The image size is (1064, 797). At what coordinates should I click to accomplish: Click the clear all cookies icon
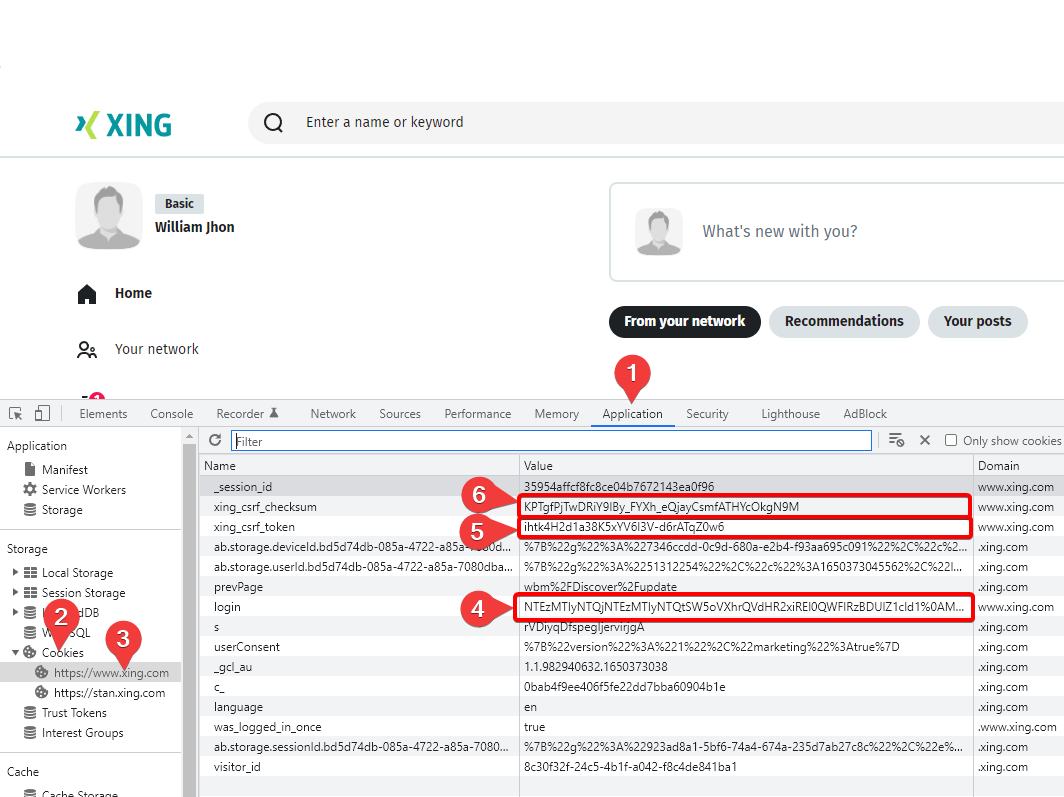coord(896,440)
